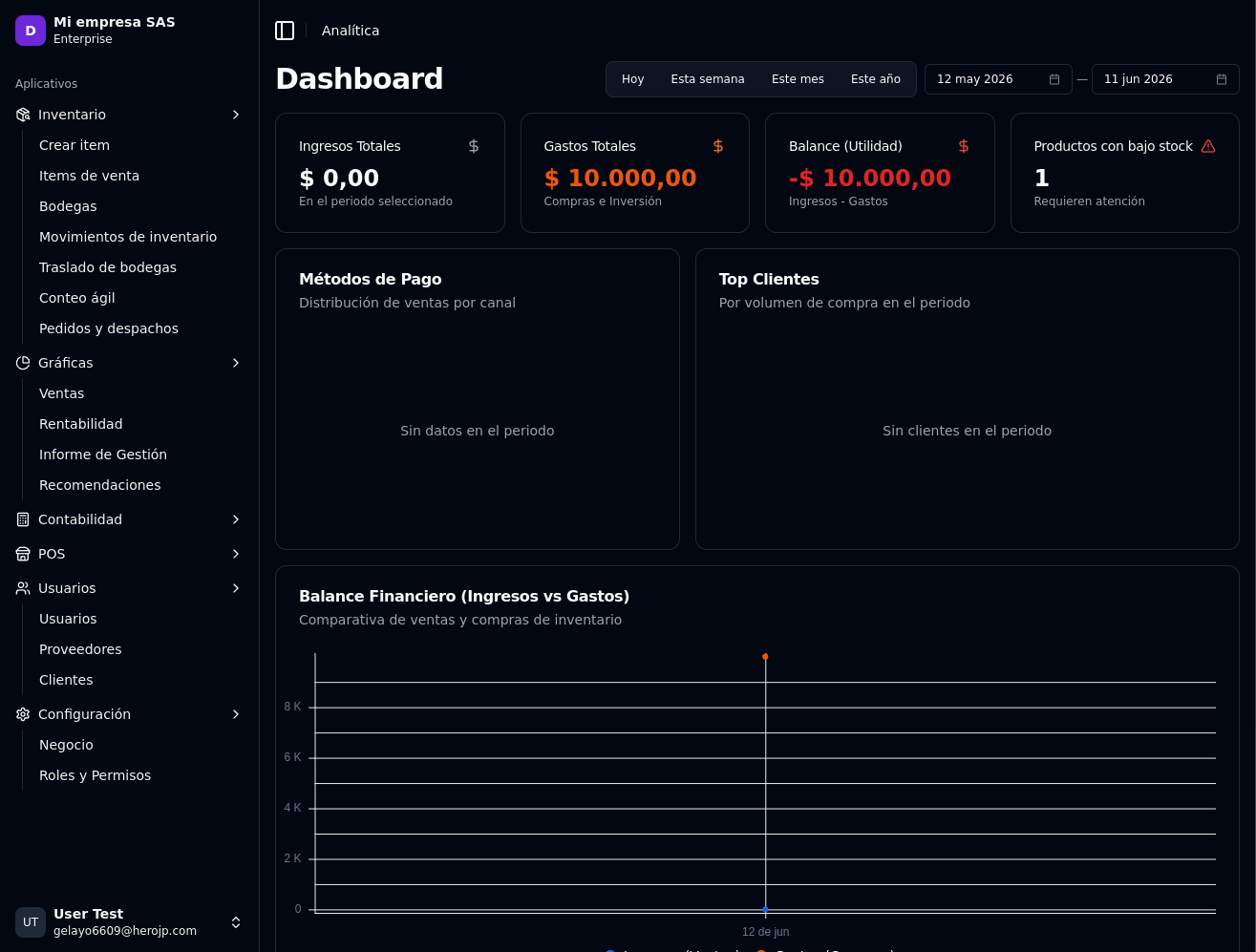Select the Hoy date range tab
Image resolution: width=1256 pixels, height=952 pixels.
point(633,79)
